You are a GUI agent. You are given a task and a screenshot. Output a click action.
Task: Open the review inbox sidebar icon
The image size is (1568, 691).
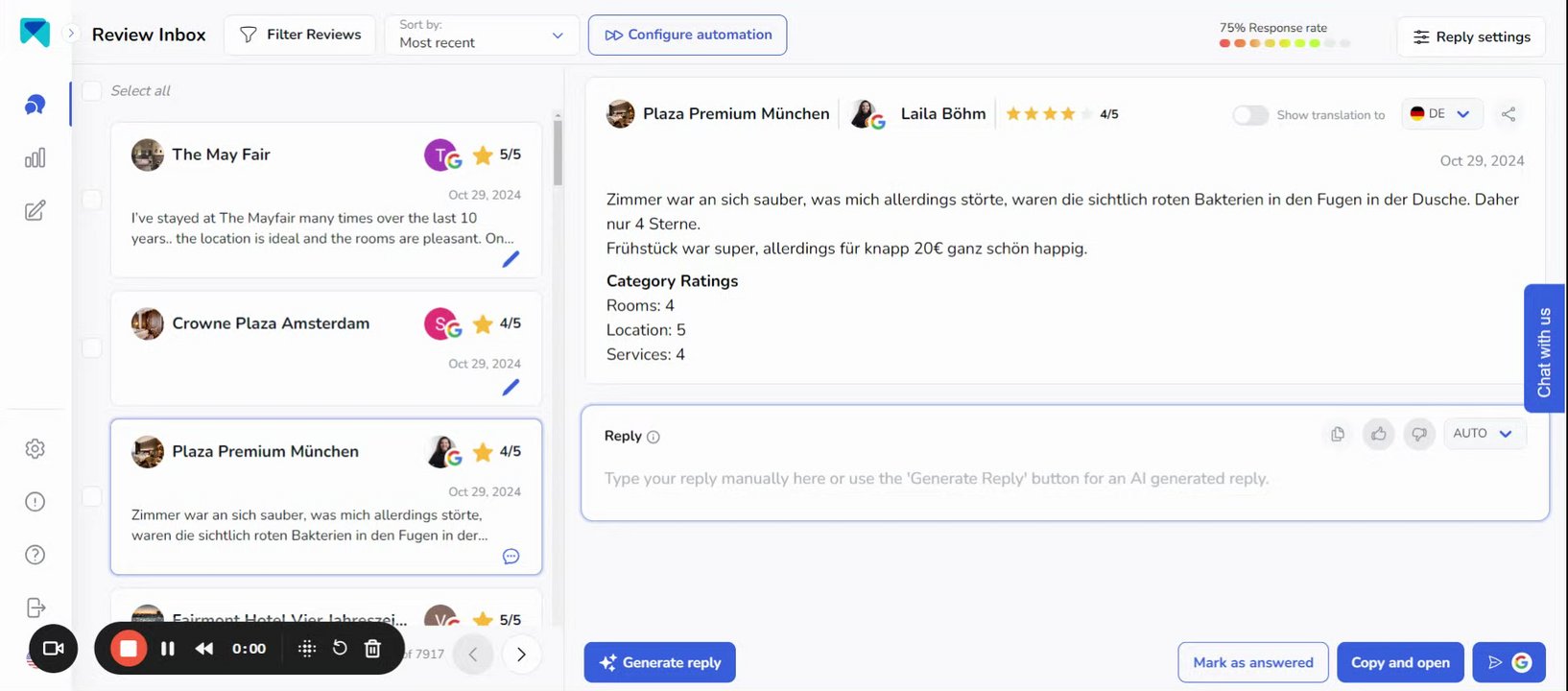pyautogui.click(x=35, y=105)
